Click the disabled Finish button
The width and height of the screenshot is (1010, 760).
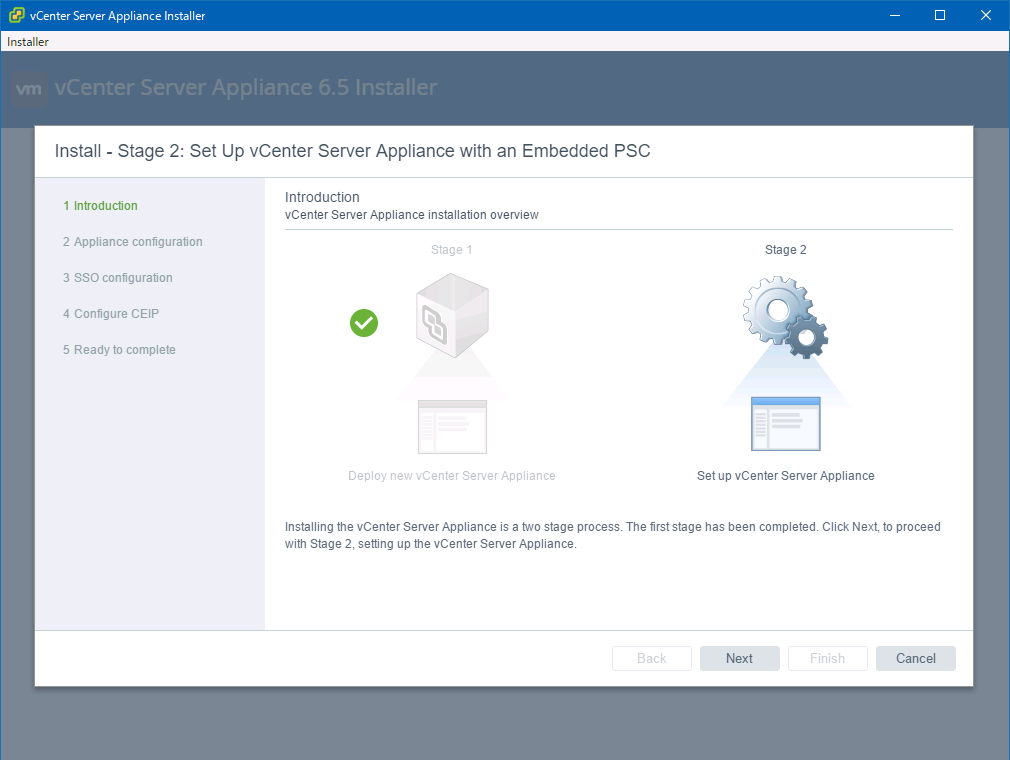click(827, 658)
